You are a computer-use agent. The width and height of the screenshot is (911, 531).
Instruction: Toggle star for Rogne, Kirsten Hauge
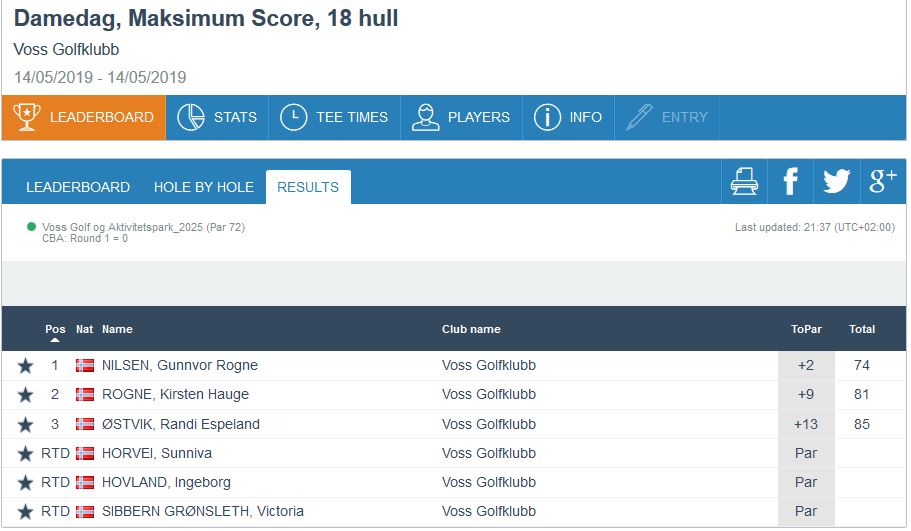25,395
